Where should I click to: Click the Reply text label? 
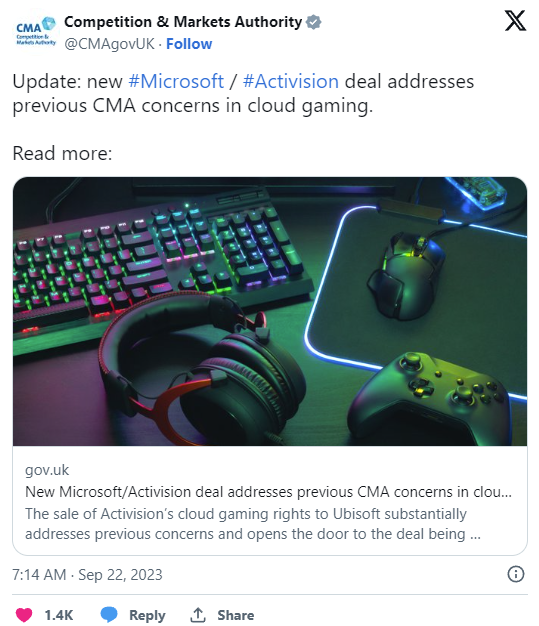147,615
